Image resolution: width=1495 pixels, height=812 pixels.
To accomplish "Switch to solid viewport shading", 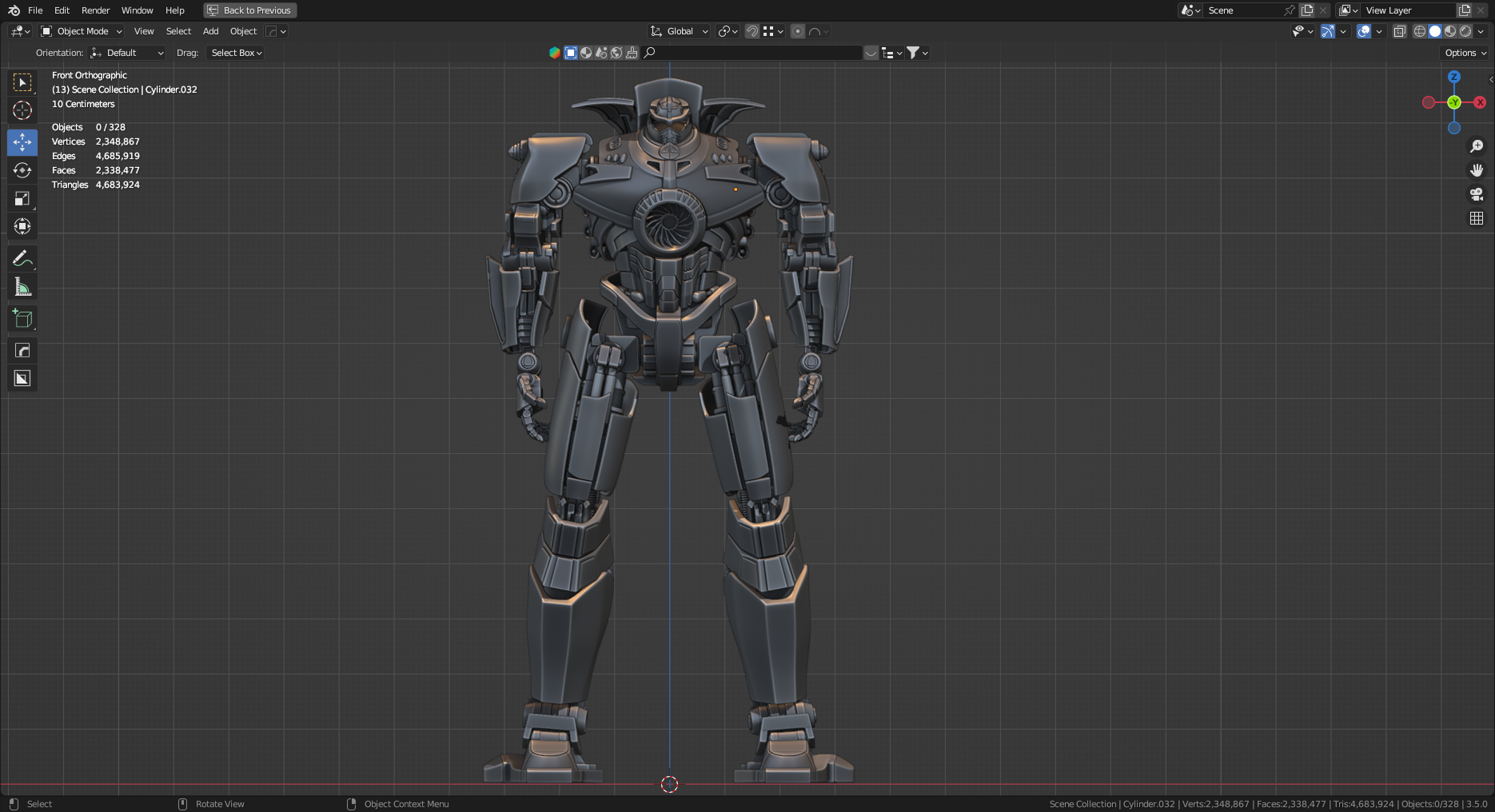I will coord(1435,31).
